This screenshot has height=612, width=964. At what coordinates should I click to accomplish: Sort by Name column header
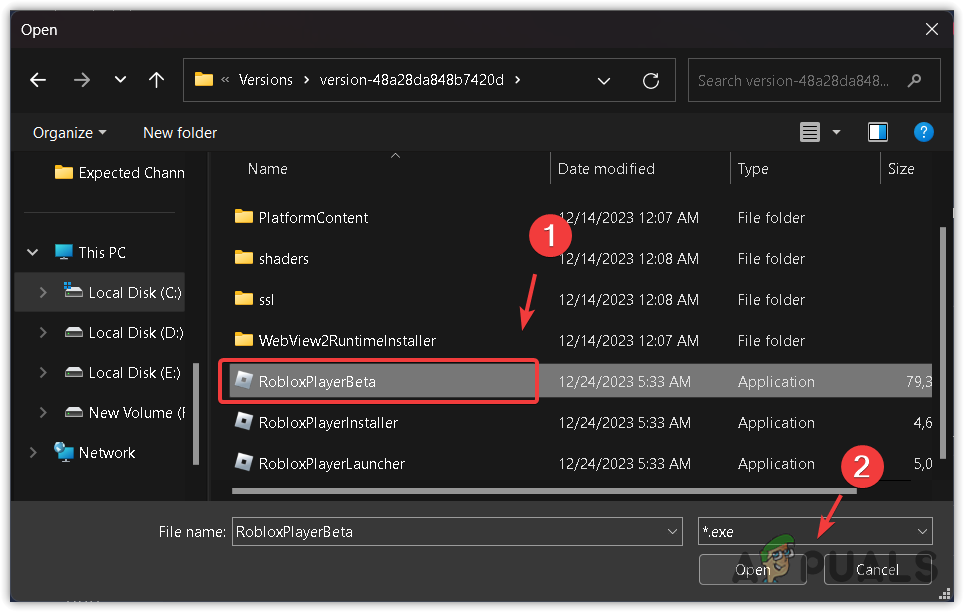267,169
